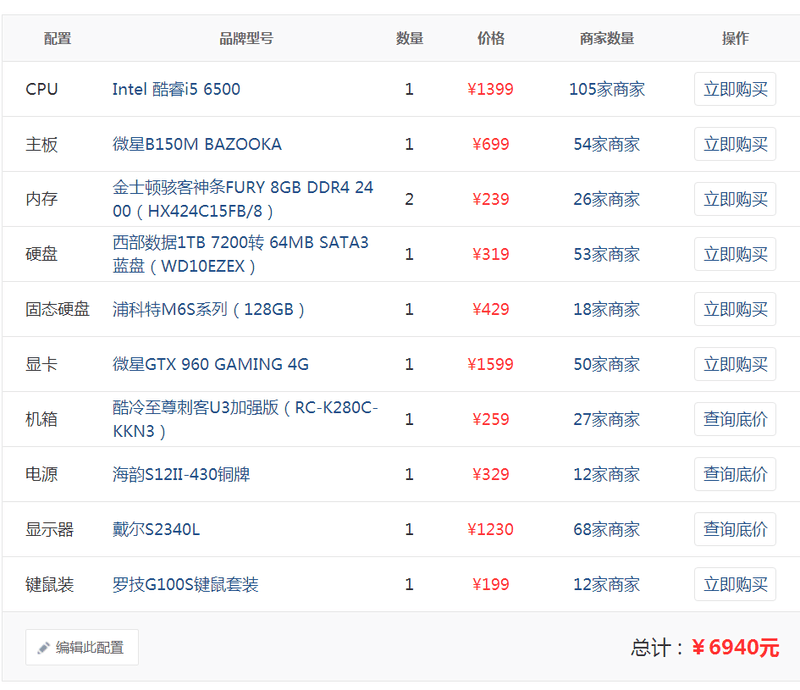Click the 数量 column header
Image resolution: width=800 pixels, height=690 pixels.
(x=410, y=38)
